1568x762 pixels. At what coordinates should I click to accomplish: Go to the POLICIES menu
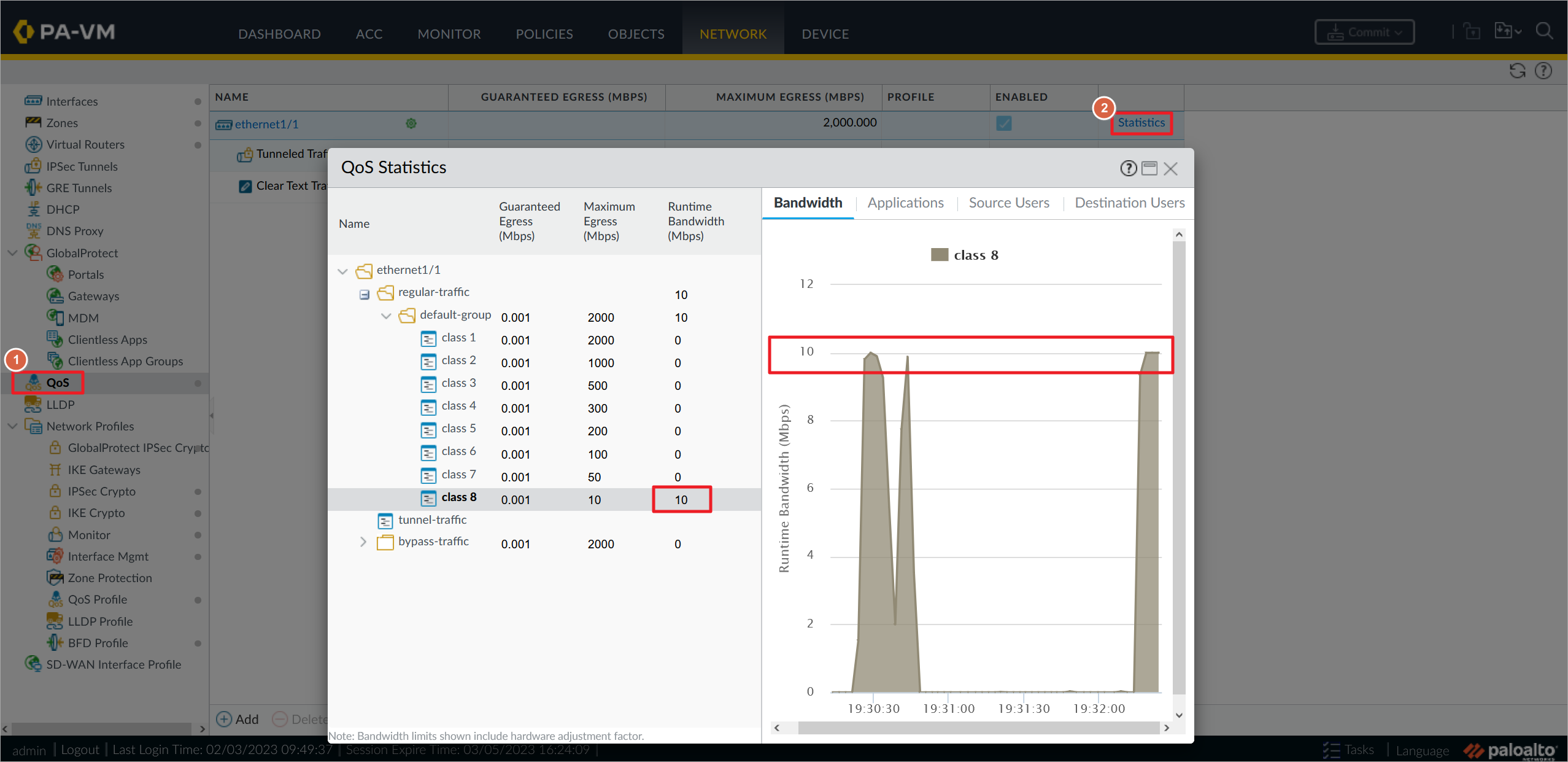(x=544, y=34)
